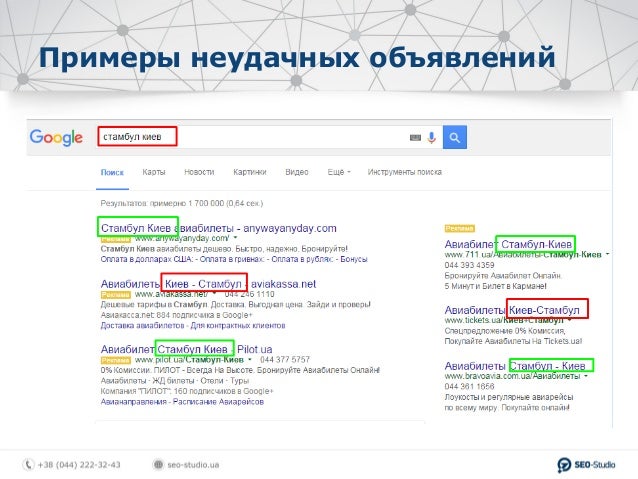Open the aviakassa.net ad title link

(x=208, y=284)
